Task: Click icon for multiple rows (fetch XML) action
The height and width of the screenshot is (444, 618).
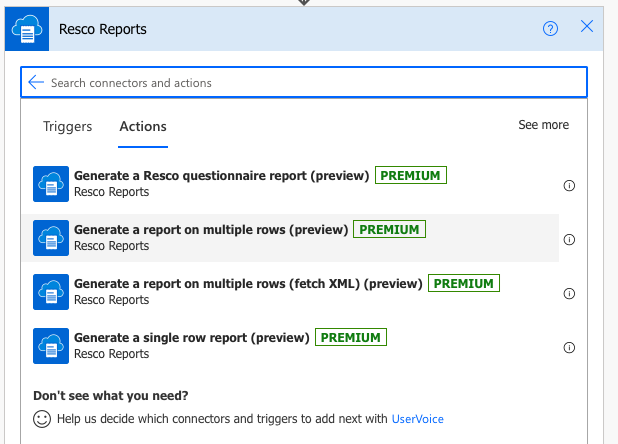Action: pyautogui.click(x=51, y=292)
